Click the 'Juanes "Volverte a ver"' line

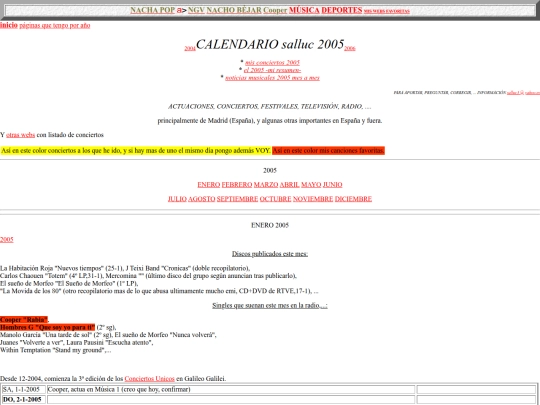click(x=76, y=342)
